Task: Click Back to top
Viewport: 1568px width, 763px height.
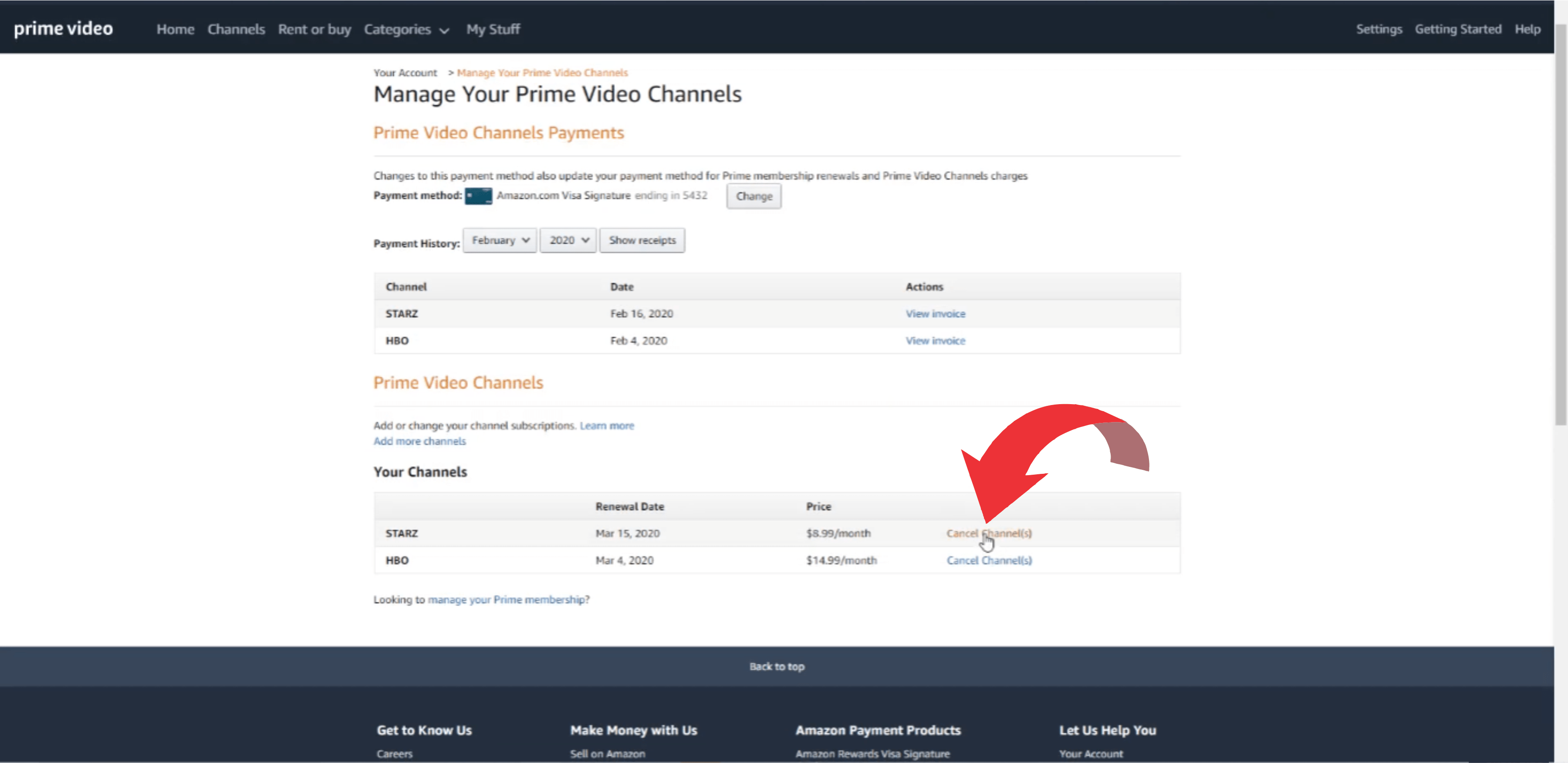Action: point(777,666)
